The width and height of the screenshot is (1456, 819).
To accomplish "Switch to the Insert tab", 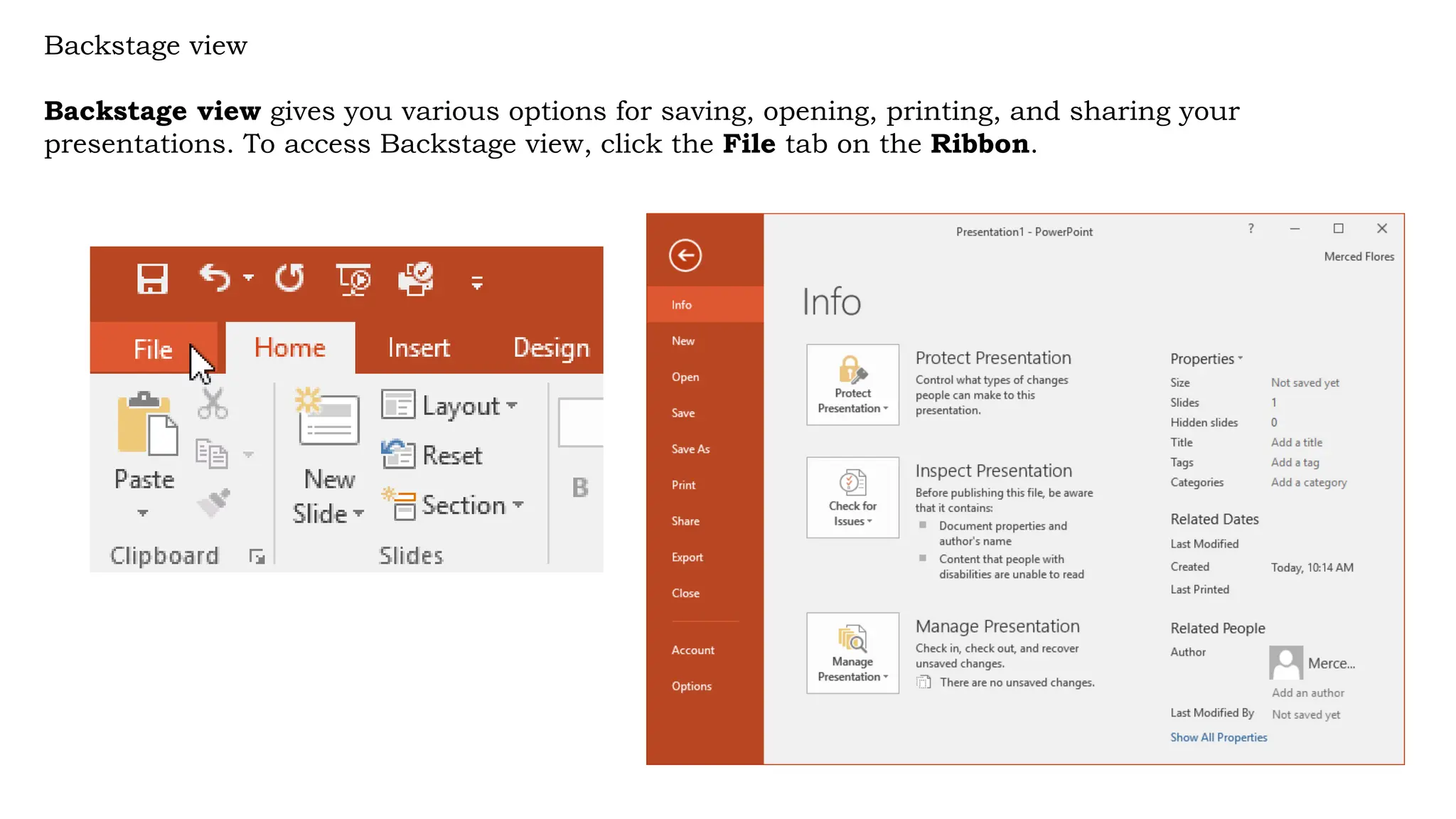I will (x=419, y=348).
